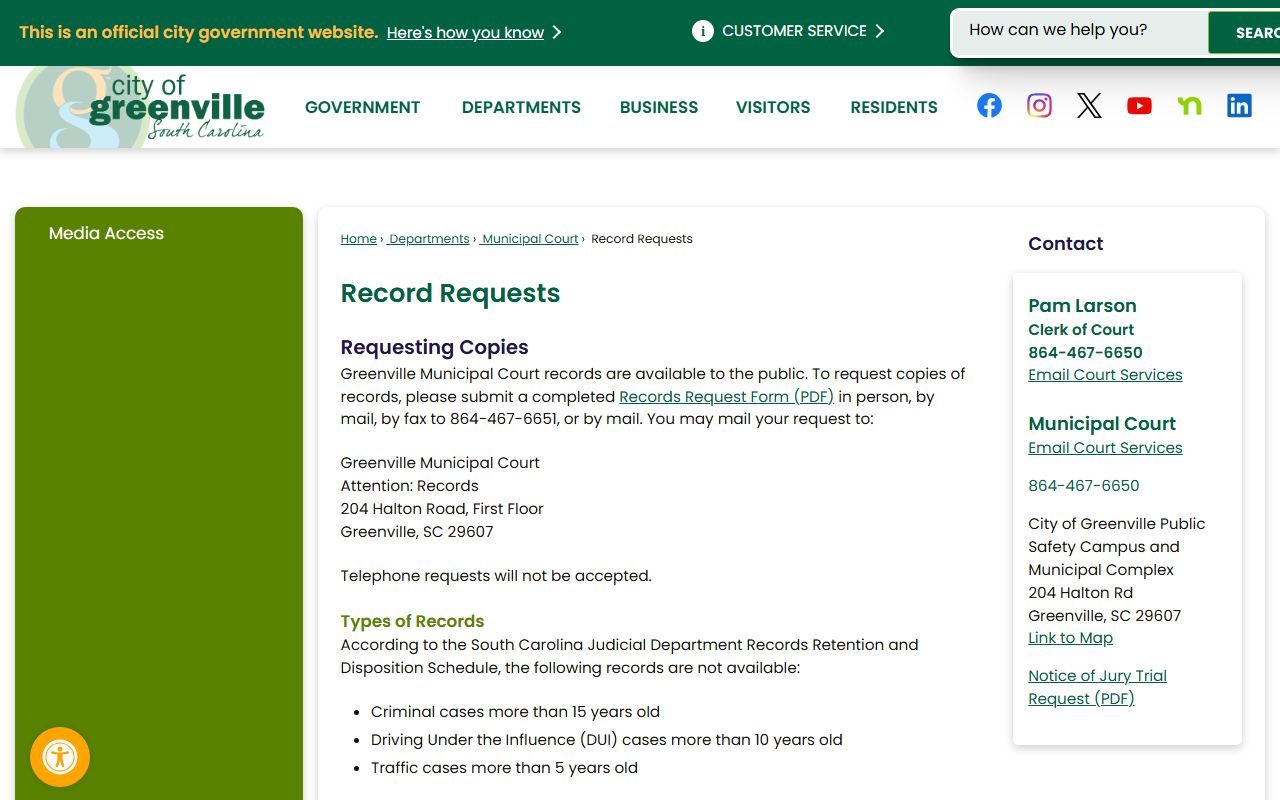Open the Government menu
The height and width of the screenshot is (800, 1280).
point(362,107)
